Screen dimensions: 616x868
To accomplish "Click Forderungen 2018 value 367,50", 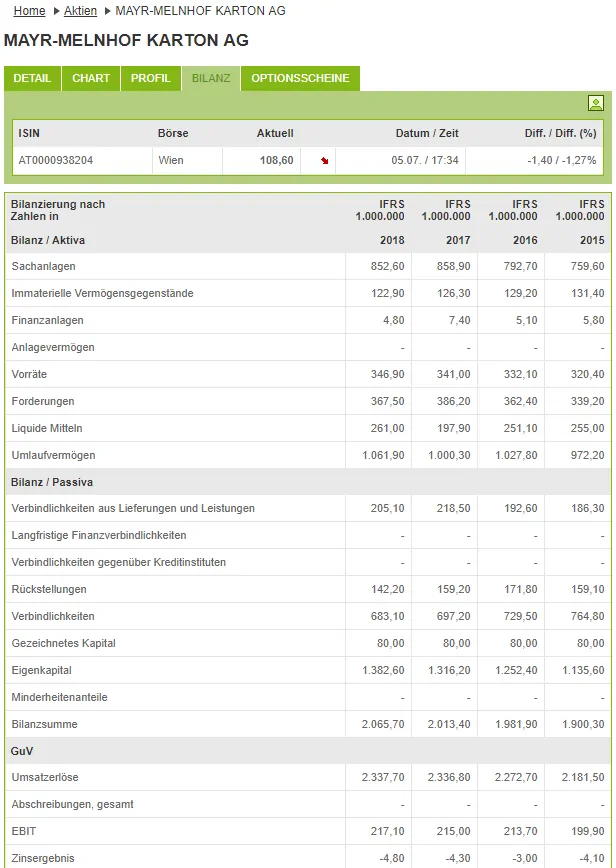I will tap(387, 401).
